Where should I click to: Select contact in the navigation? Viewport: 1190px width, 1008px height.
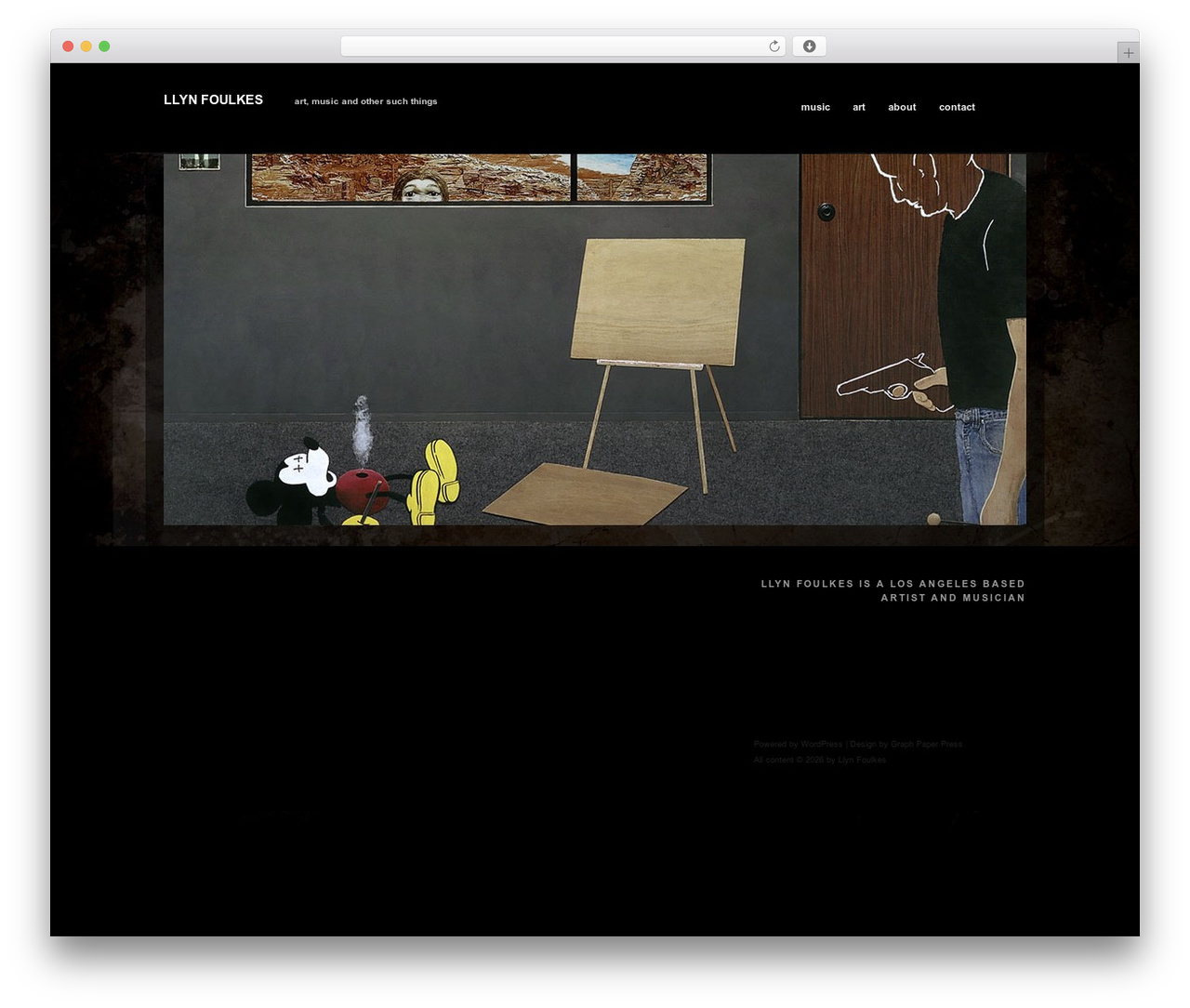[957, 107]
